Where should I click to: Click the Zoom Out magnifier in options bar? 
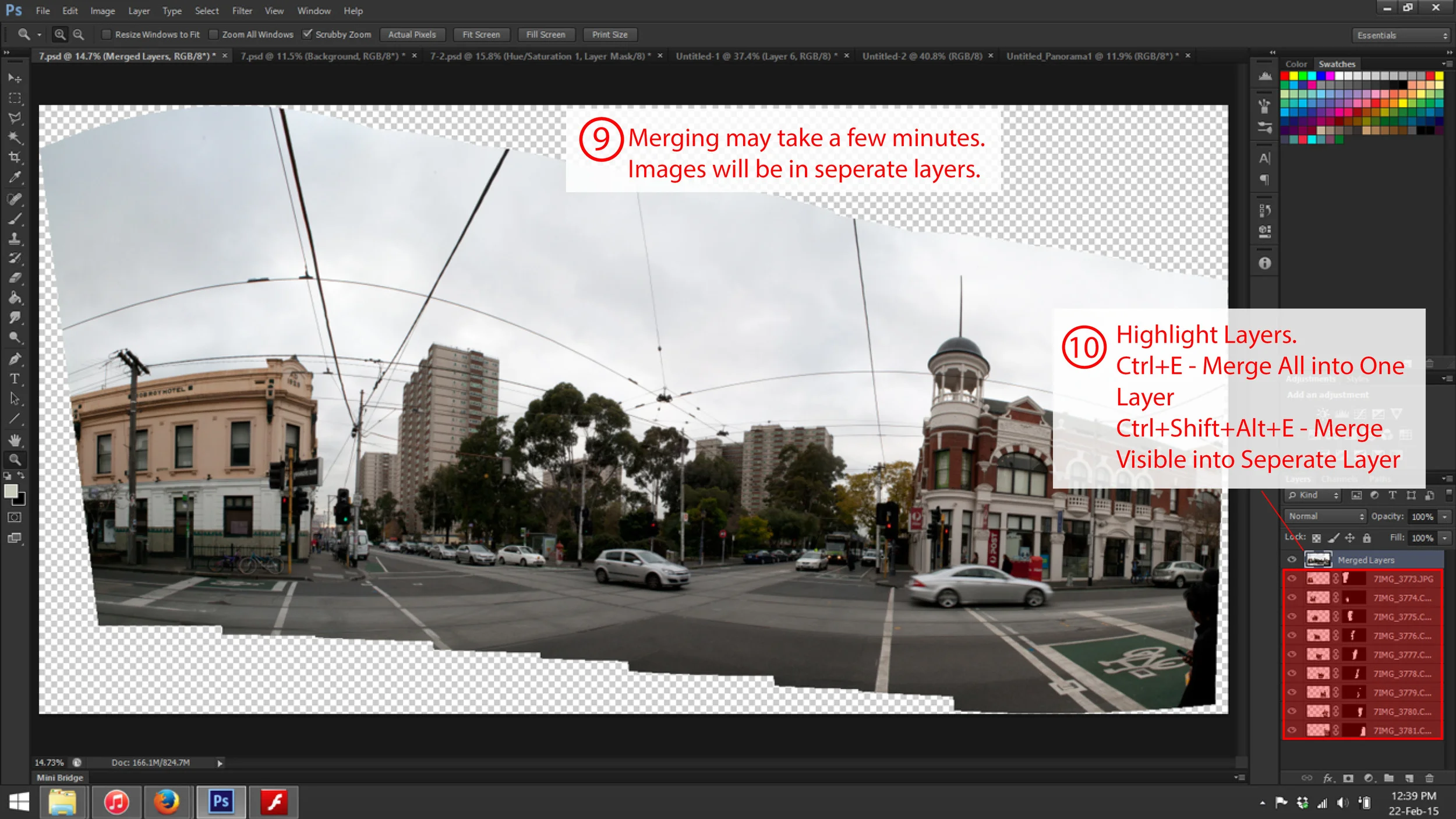(x=78, y=34)
